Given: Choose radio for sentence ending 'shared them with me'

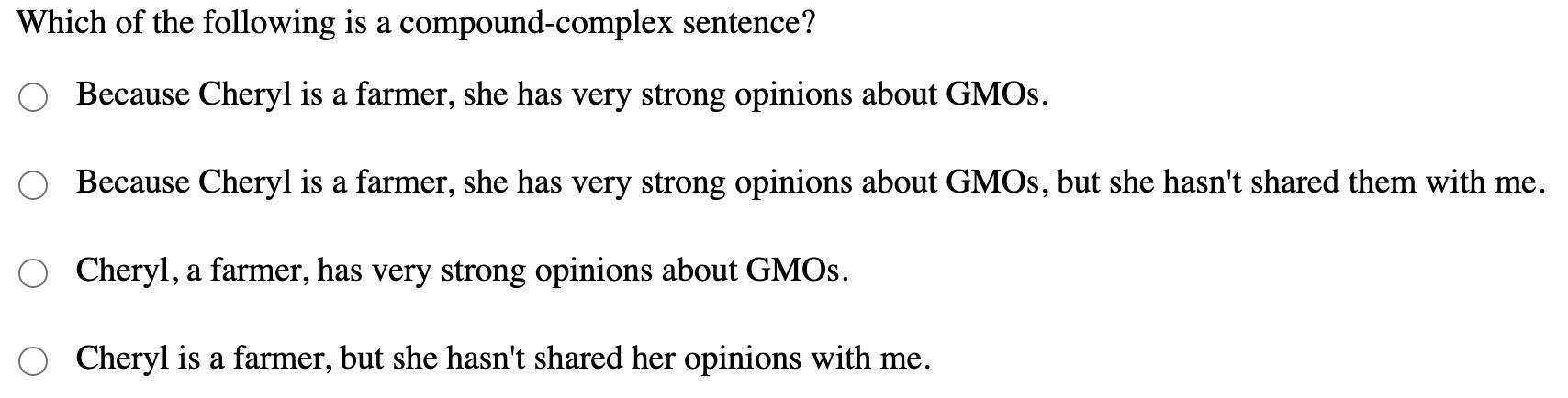Looking at the screenshot, I should coord(33,185).
